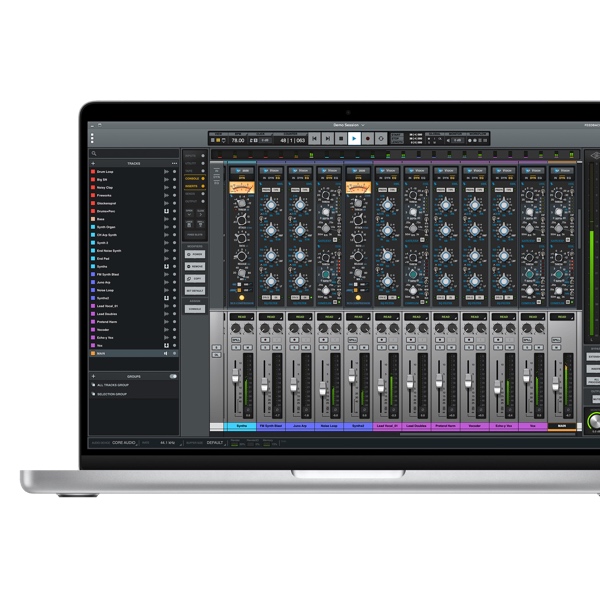Enable the SENDS row in focus browser
The width and height of the screenshot is (600, 600).
pyautogui.click(x=195, y=194)
